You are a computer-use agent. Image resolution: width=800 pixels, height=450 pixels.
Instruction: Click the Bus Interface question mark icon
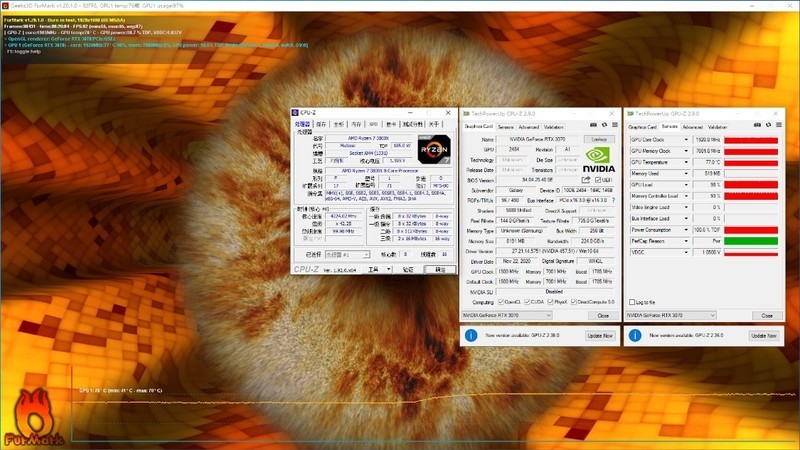point(613,200)
